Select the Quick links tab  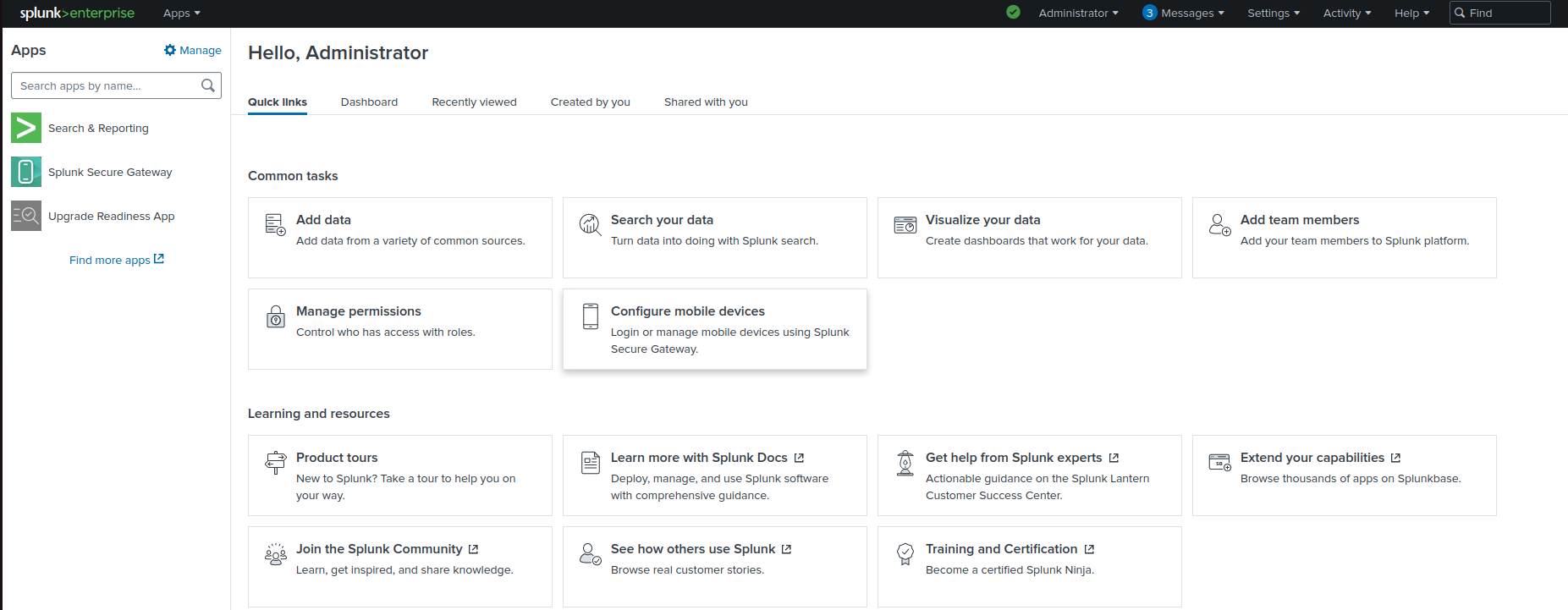[x=278, y=102]
